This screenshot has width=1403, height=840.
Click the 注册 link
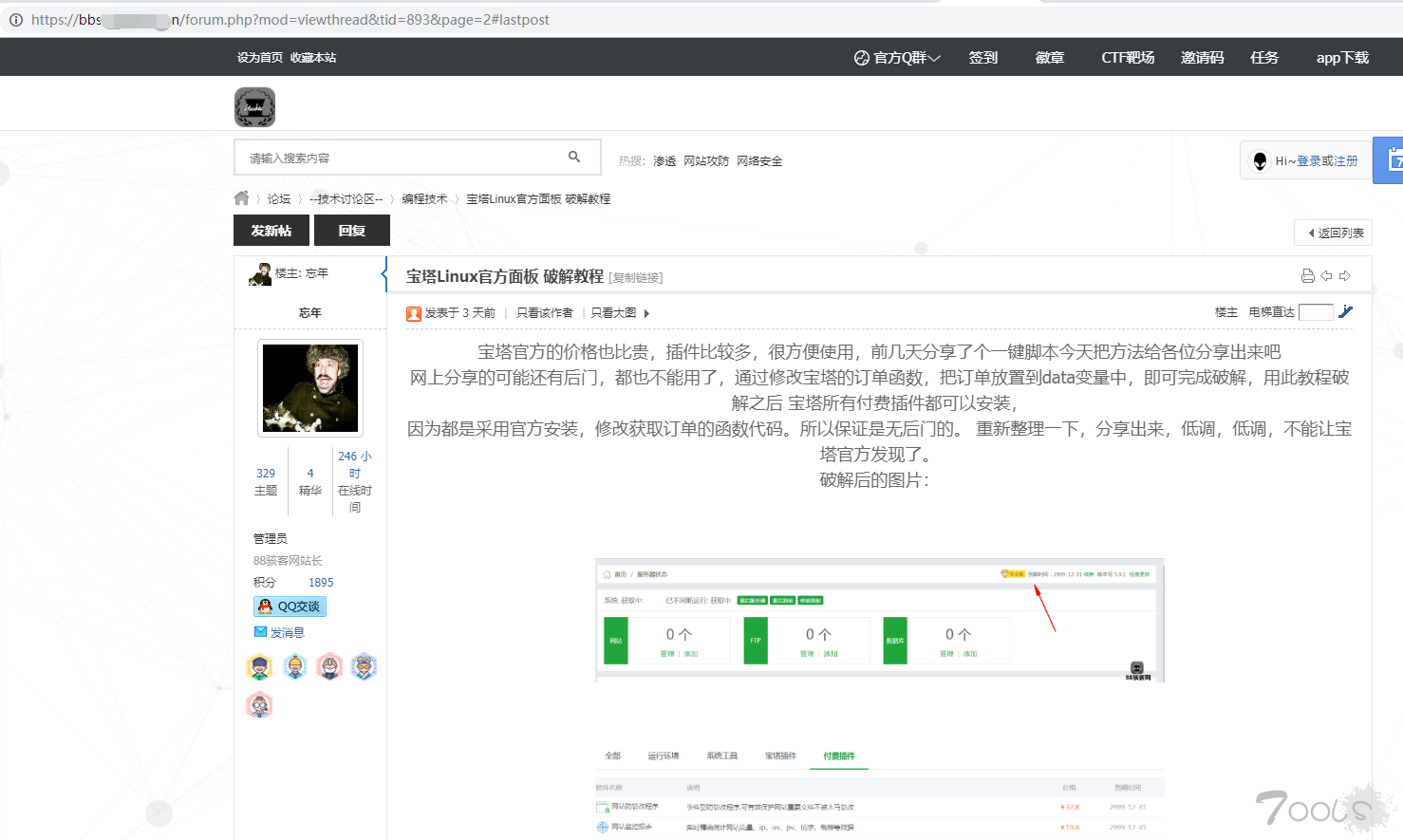click(1346, 161)
